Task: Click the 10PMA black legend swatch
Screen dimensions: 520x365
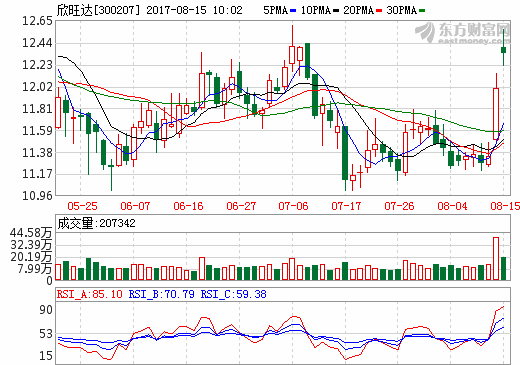Action: coord(336,11)
